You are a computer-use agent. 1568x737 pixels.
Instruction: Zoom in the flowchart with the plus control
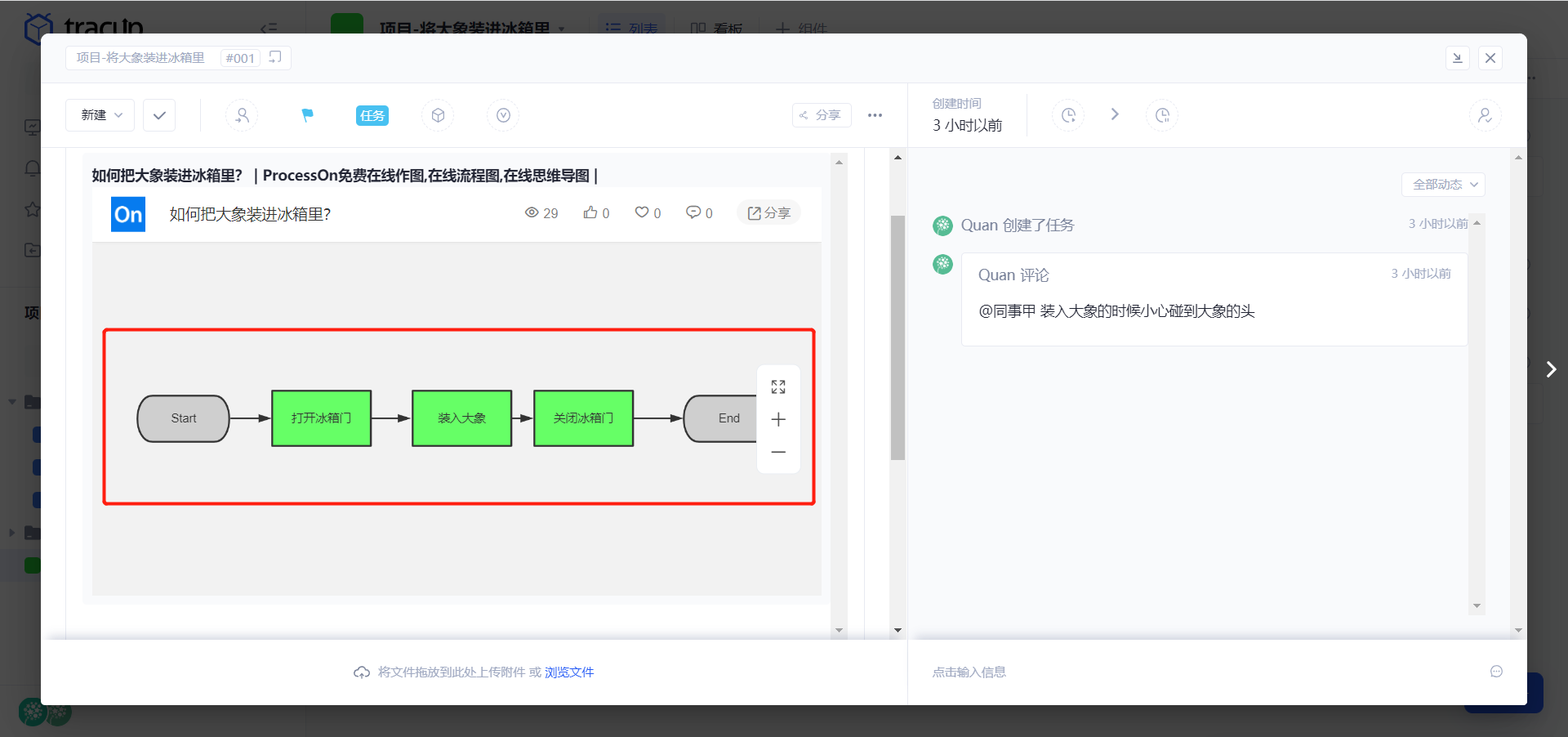pos(778,419)
